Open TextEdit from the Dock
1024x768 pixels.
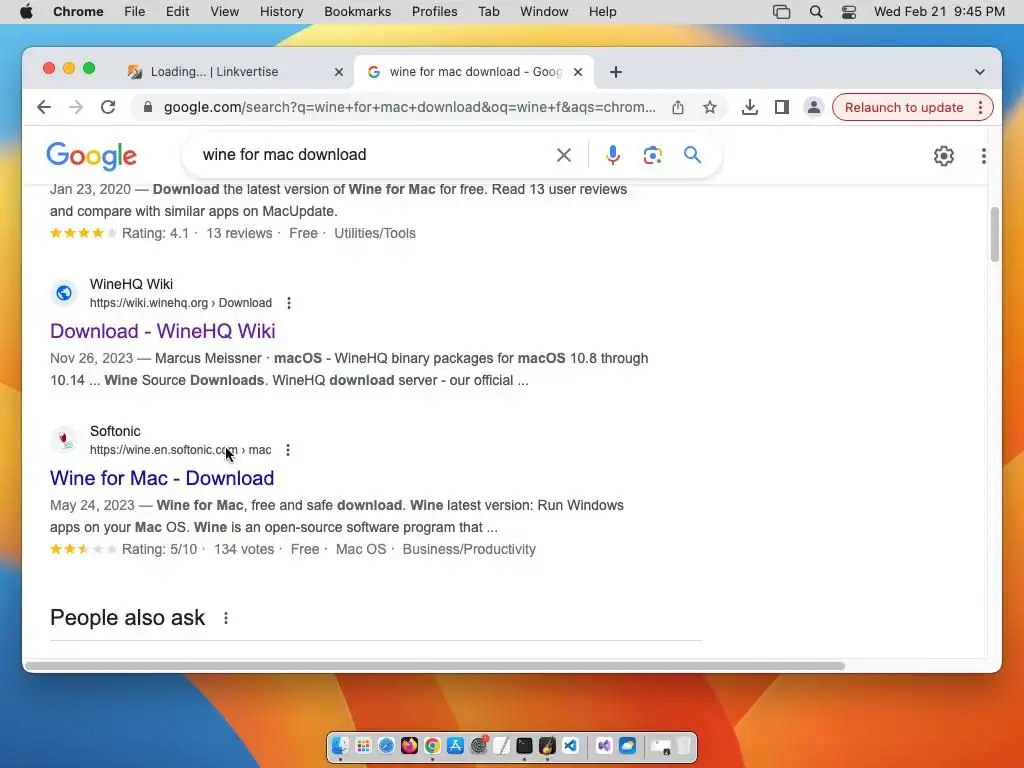502,745
